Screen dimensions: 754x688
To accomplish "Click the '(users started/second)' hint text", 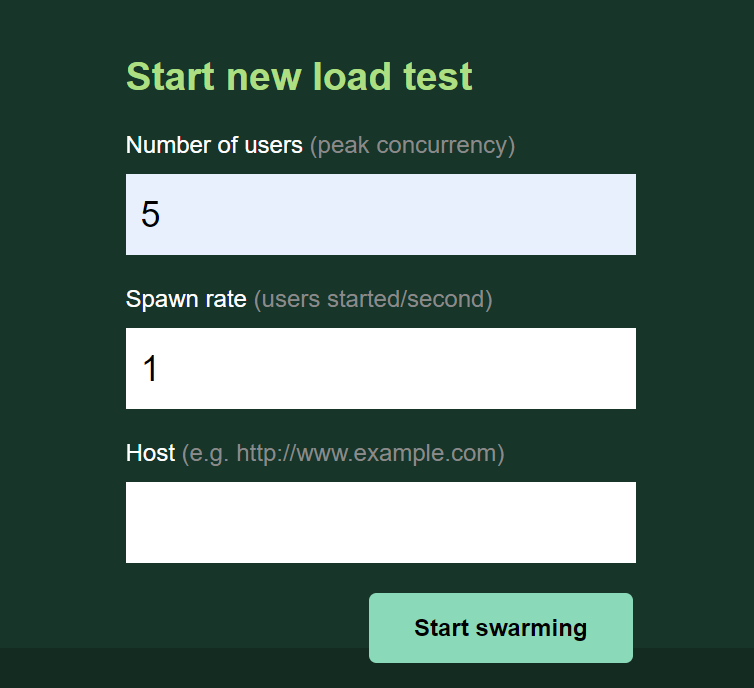I will coord(373,299).
